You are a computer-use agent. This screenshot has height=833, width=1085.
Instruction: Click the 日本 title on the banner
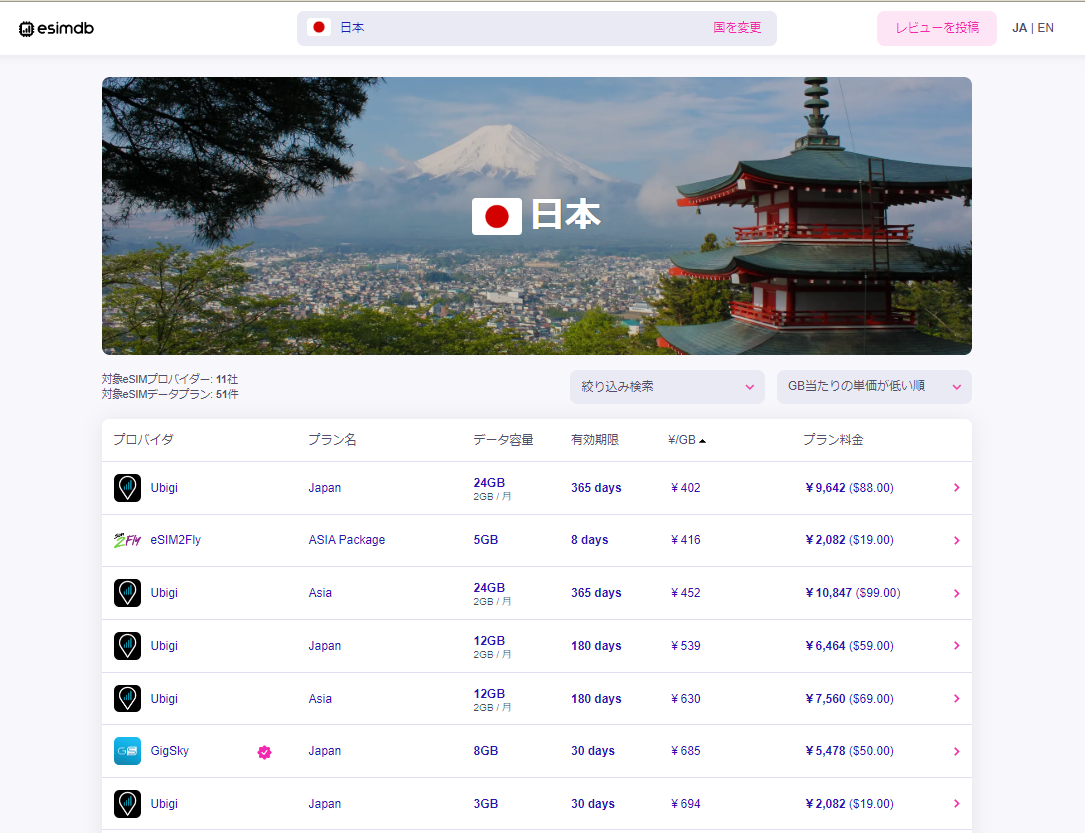(566, 215)
